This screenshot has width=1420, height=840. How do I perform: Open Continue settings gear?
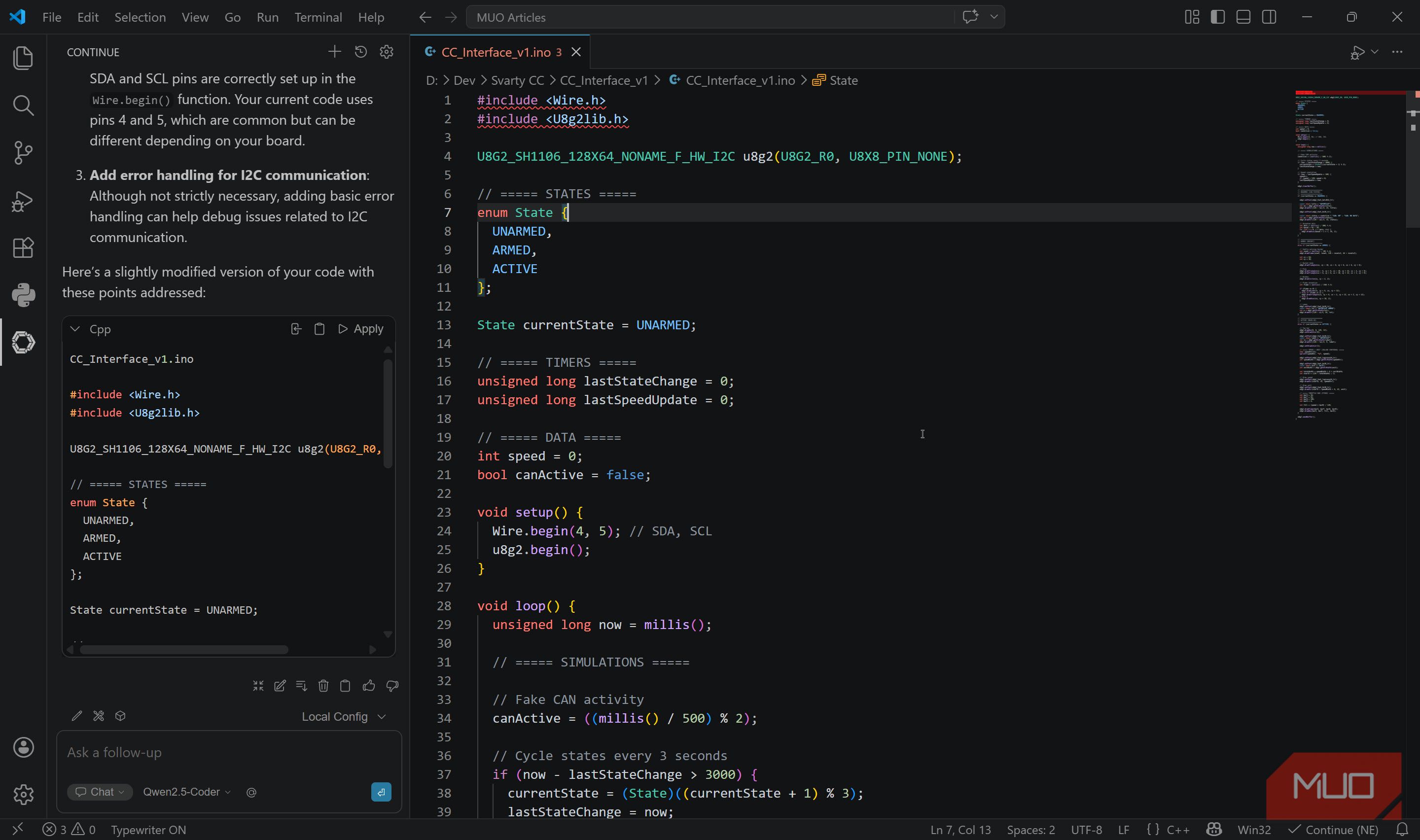tap(387, 51)
